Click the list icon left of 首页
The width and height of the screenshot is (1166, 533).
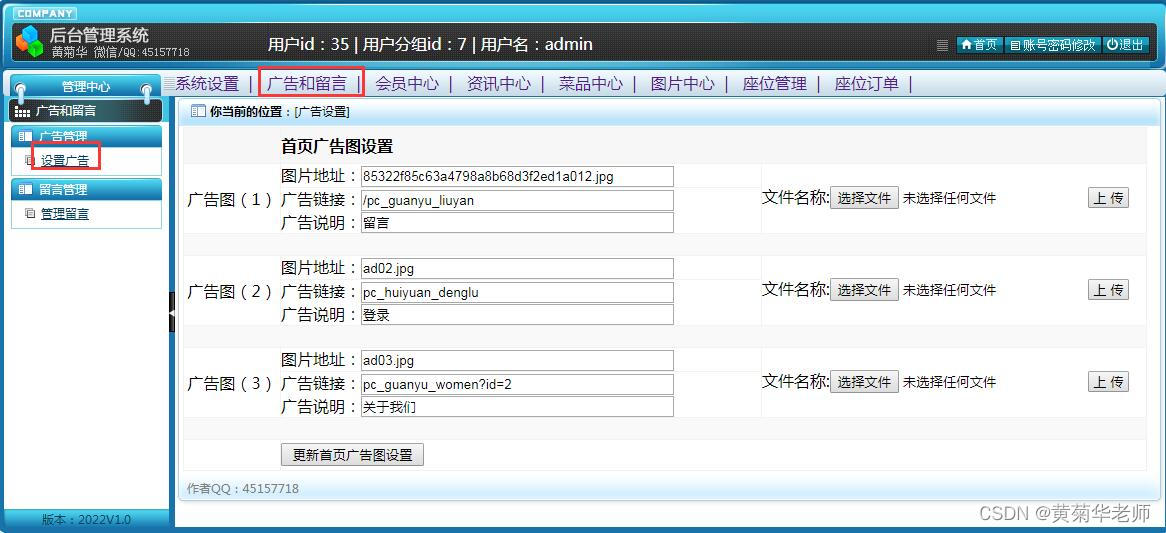click(x=942, y=45)
